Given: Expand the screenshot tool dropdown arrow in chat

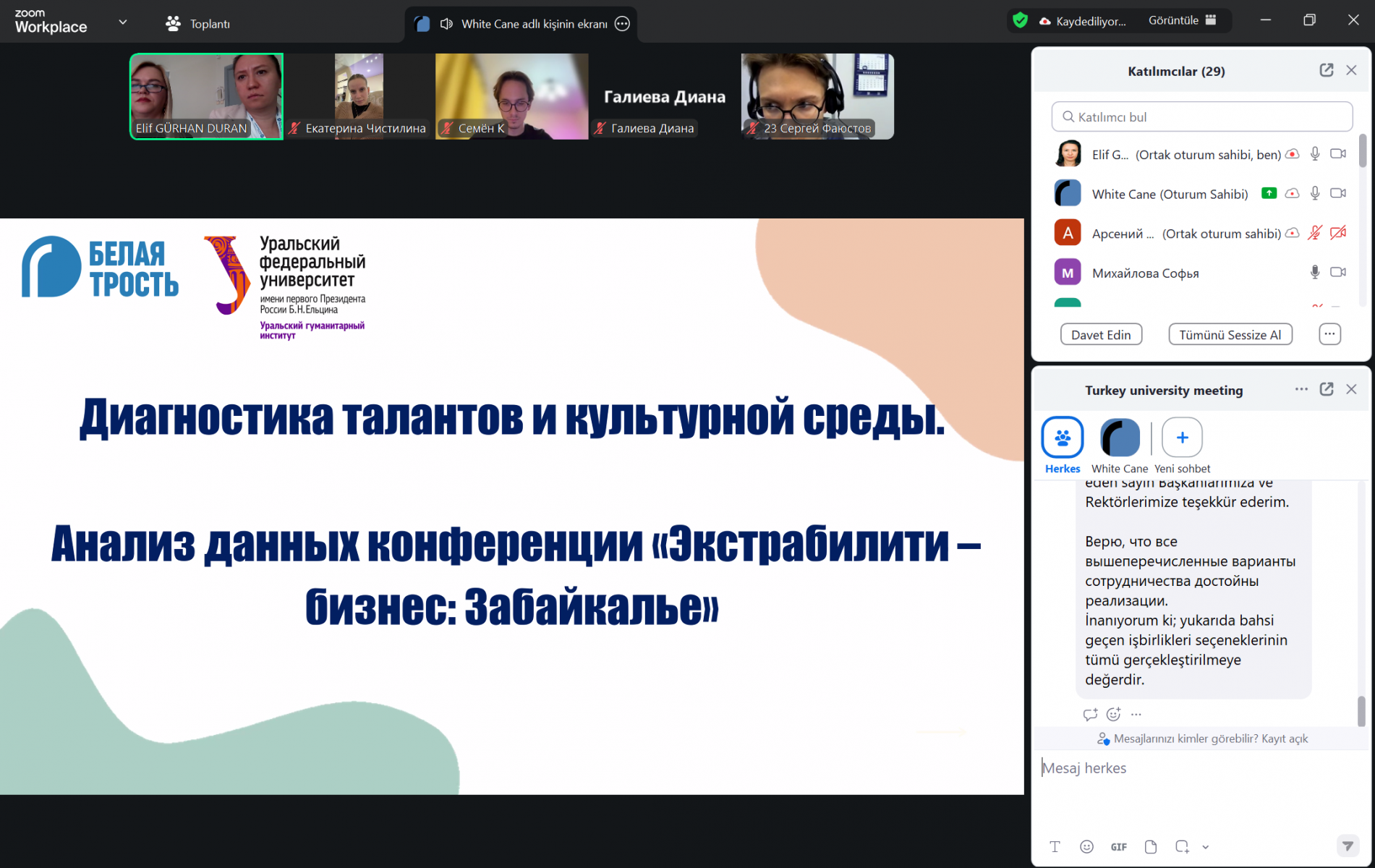Looking at the screenshot, I should tap(1206, 847).
